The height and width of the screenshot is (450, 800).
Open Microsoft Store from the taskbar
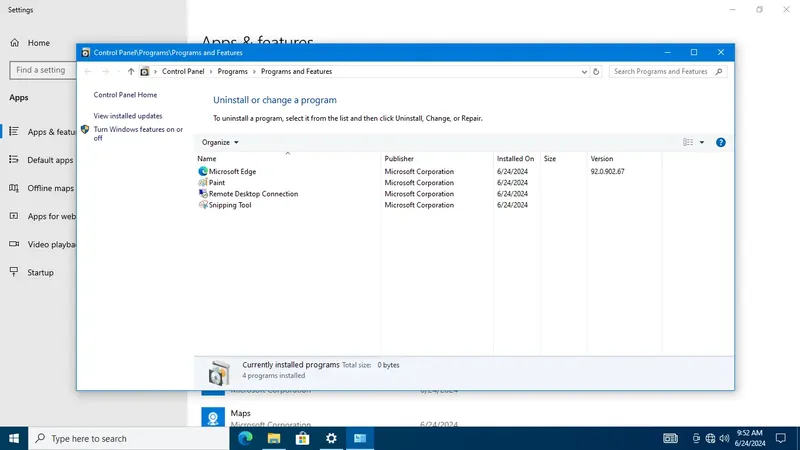[x=303, y=438]
